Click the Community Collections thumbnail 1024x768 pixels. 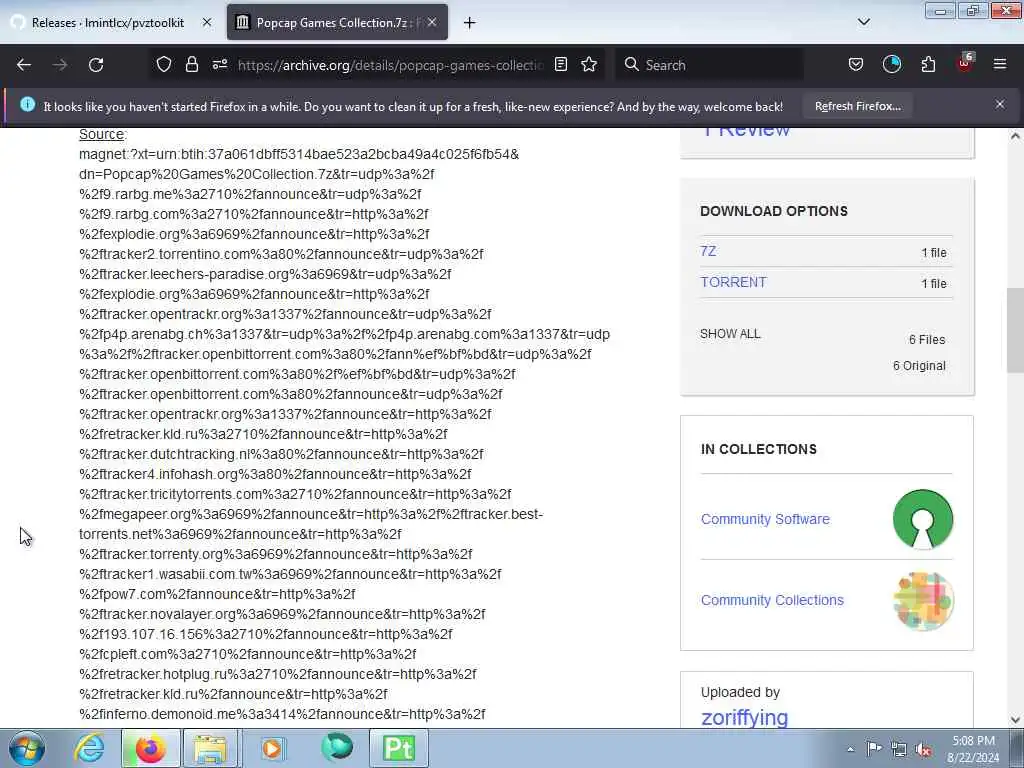(x=923, y=601)
